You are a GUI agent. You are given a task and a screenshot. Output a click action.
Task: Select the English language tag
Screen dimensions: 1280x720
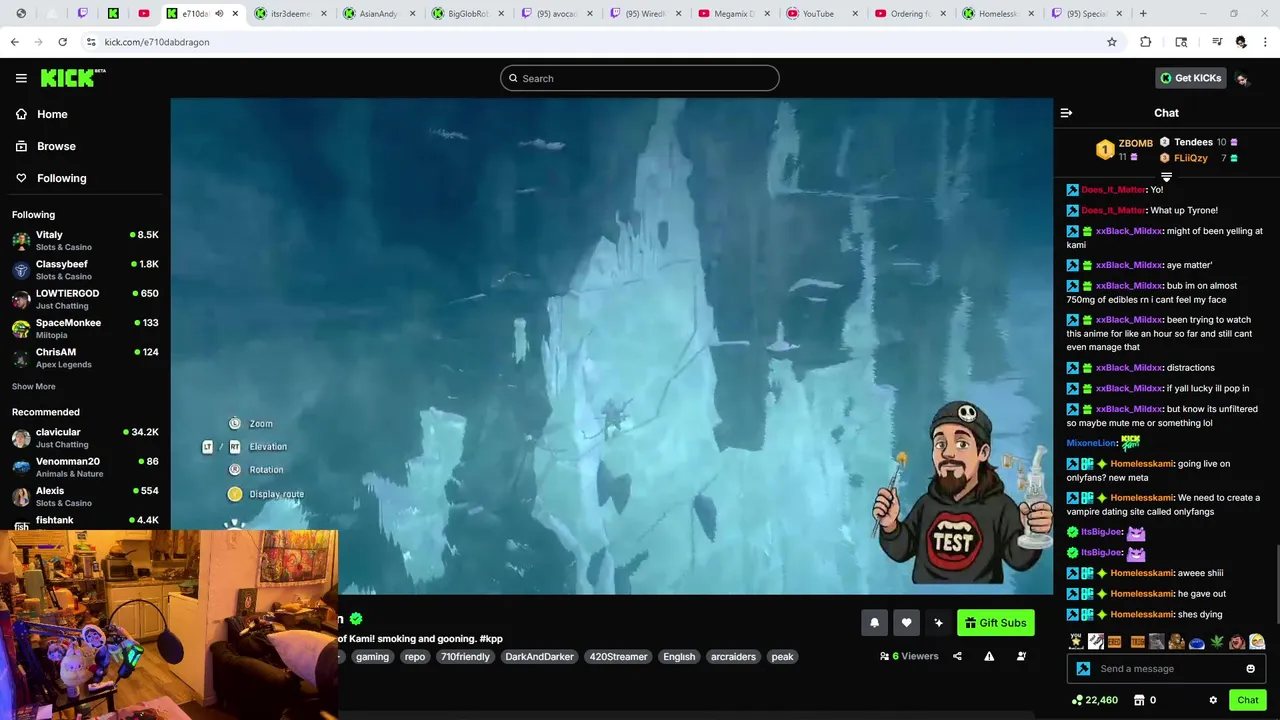(x=679, y=657)
